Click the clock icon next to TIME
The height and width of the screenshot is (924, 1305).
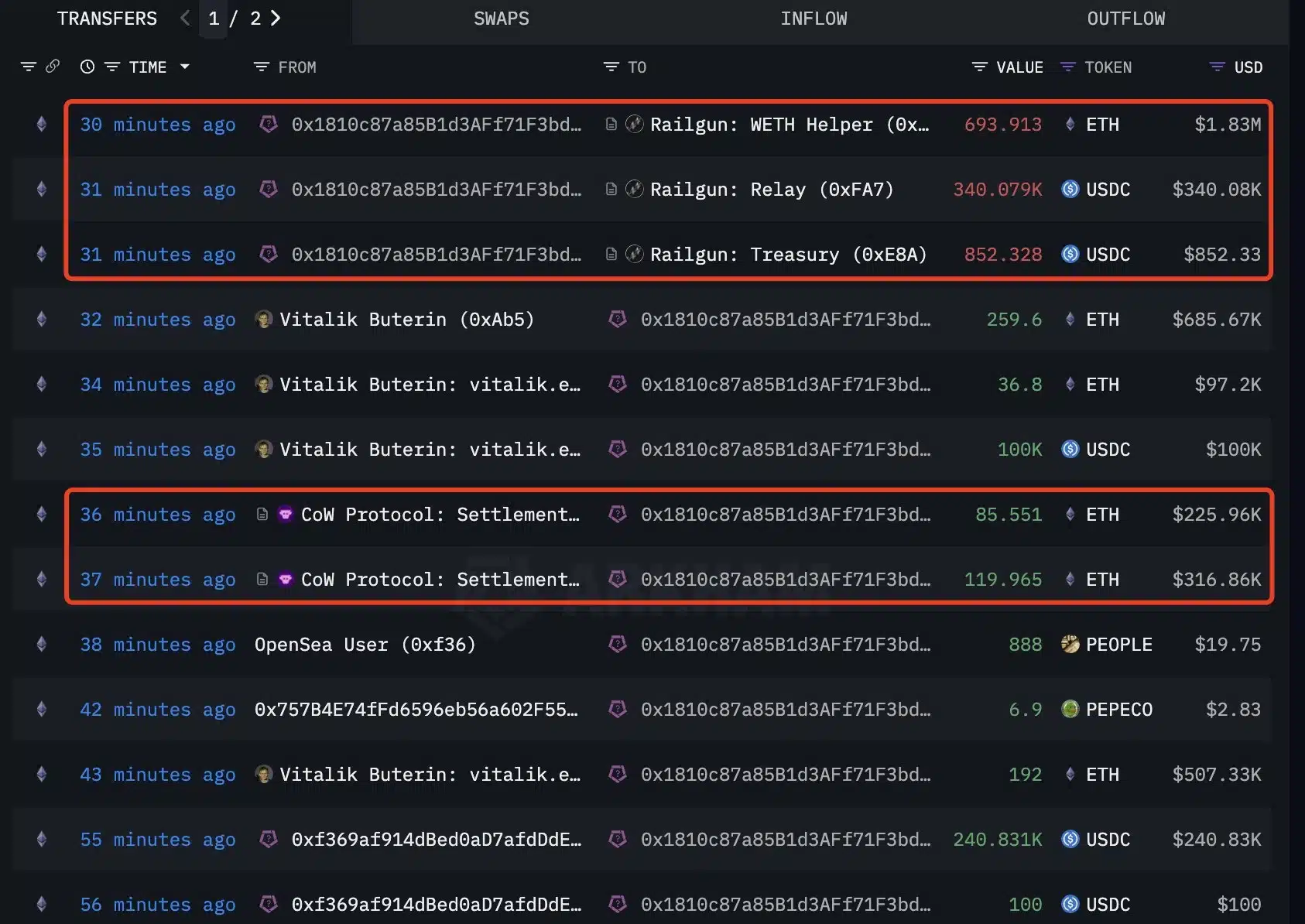tap(87, 67)
